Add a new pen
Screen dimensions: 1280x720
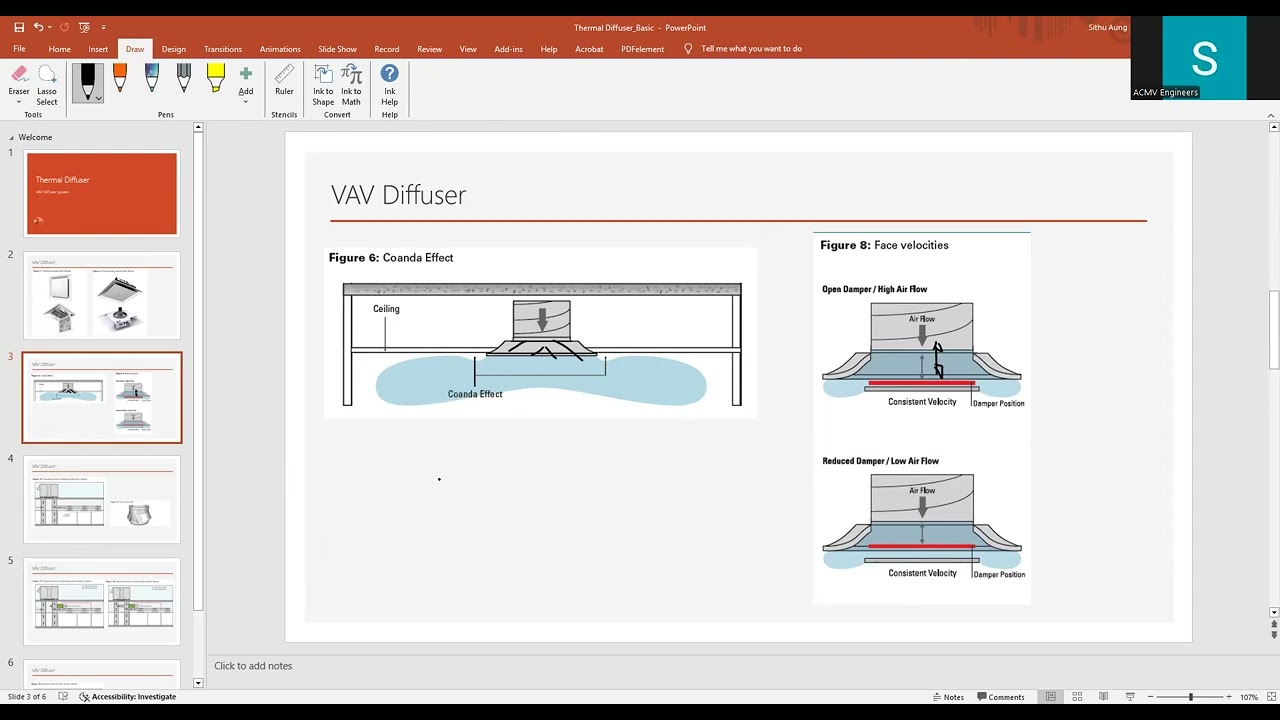pyautogui.click(x=246, y=84)
